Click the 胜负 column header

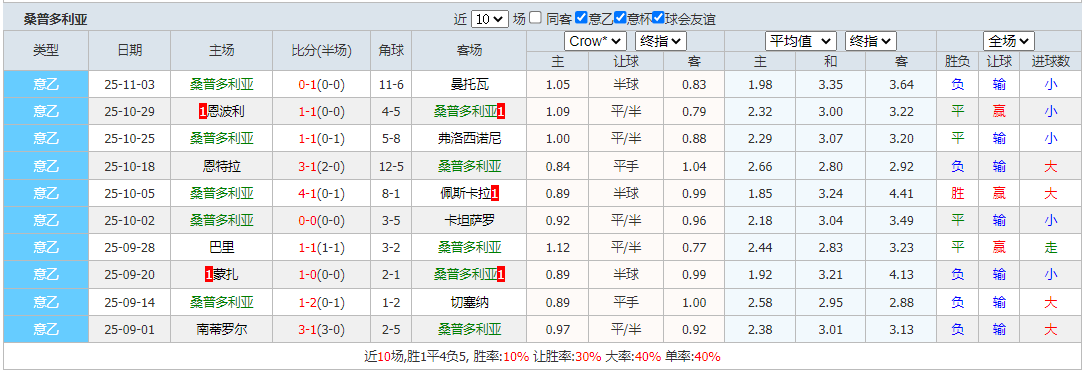[x=958, y=62]
